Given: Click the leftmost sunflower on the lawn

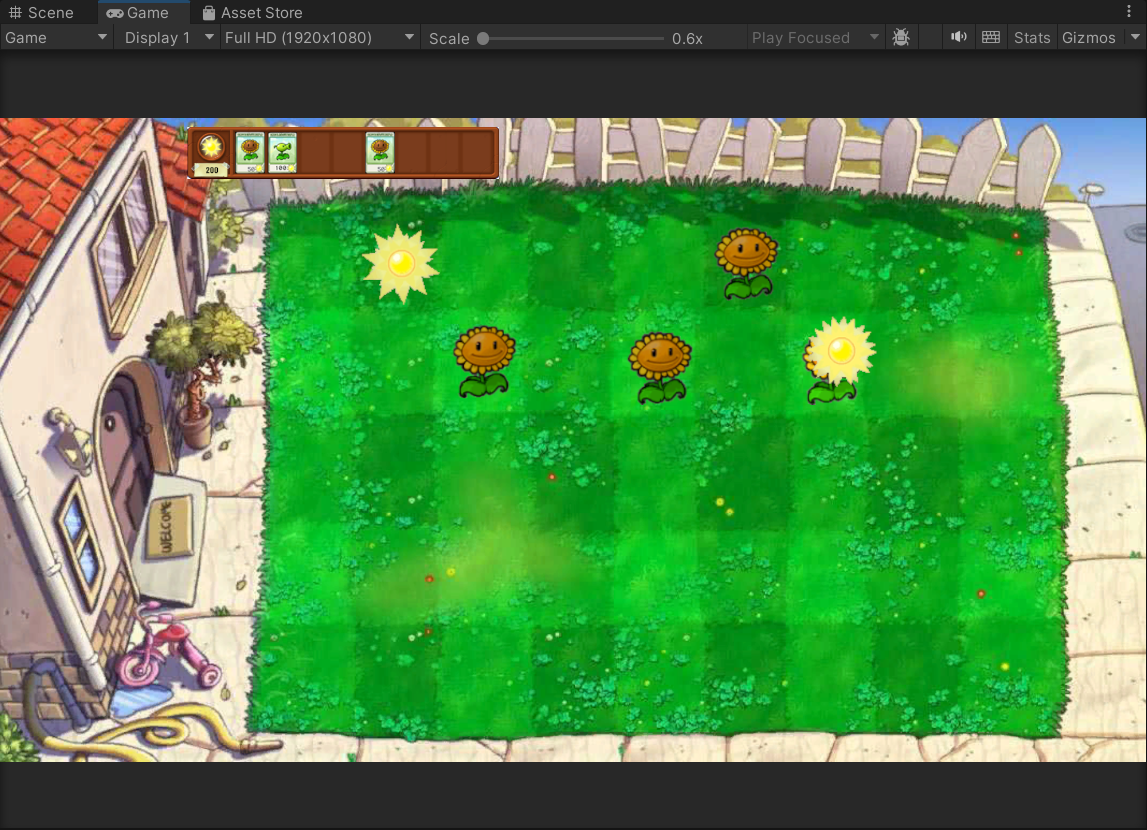Looking at the screenshot, I should click(x=484, y=361).
